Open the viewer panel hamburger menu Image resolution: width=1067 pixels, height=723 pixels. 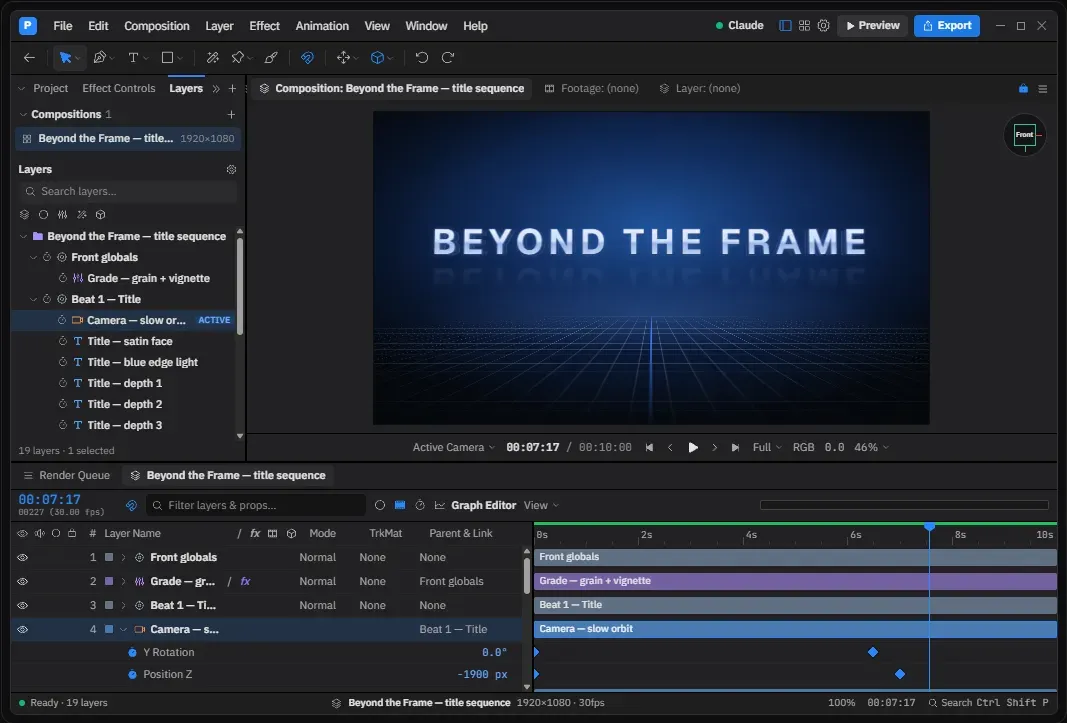(x=1043, y=89)
